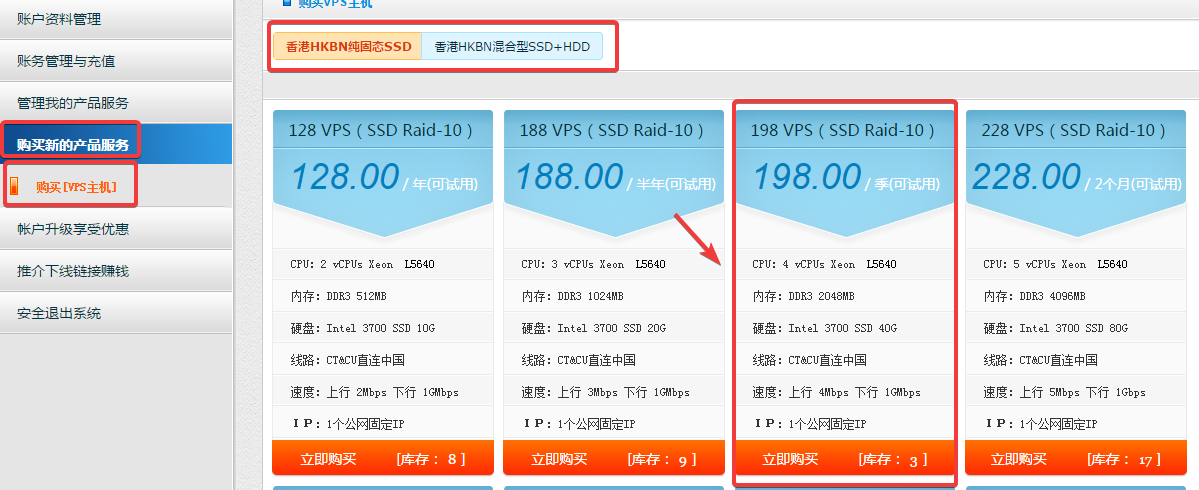Image resolution: width=1199 pixels, height=490 pixels.
Task: Click the 198 VPS ( SSD Raid-10 ) card title
Action: pyautogui.click(x=845, y=130)
